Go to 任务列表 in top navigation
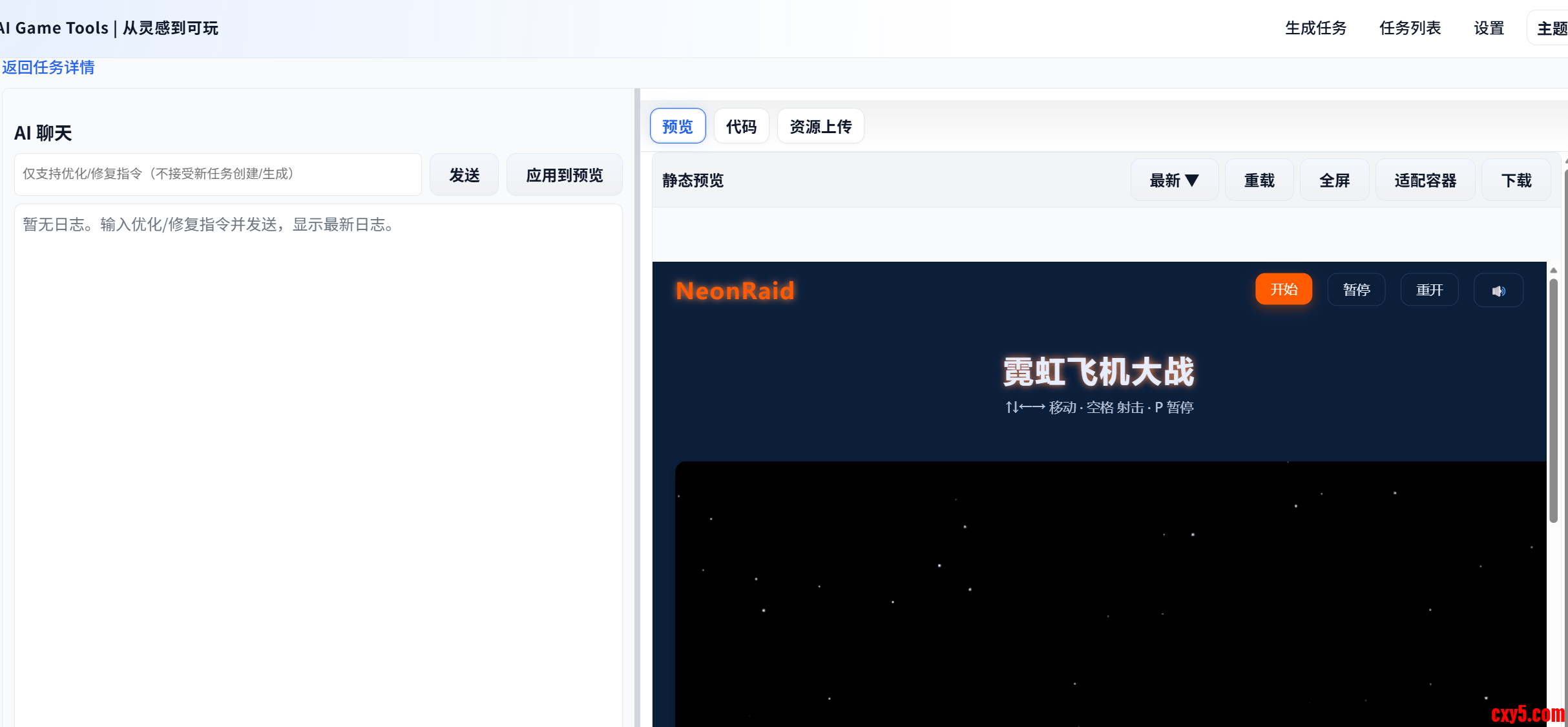The height and width of the screenshot is (727, 1568). 1410,28
